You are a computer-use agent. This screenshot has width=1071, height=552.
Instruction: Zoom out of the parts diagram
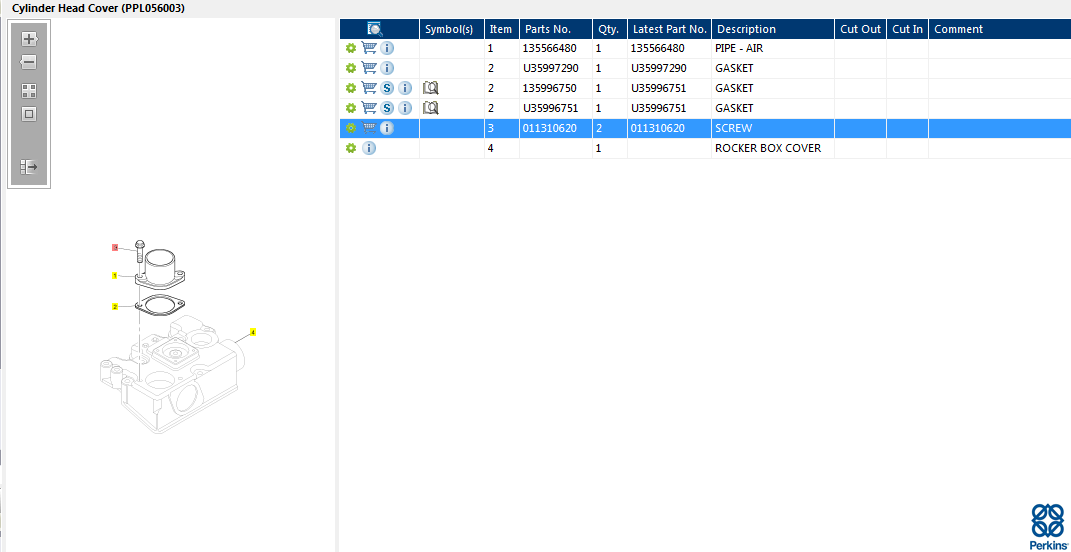click(x=29, y=62)
